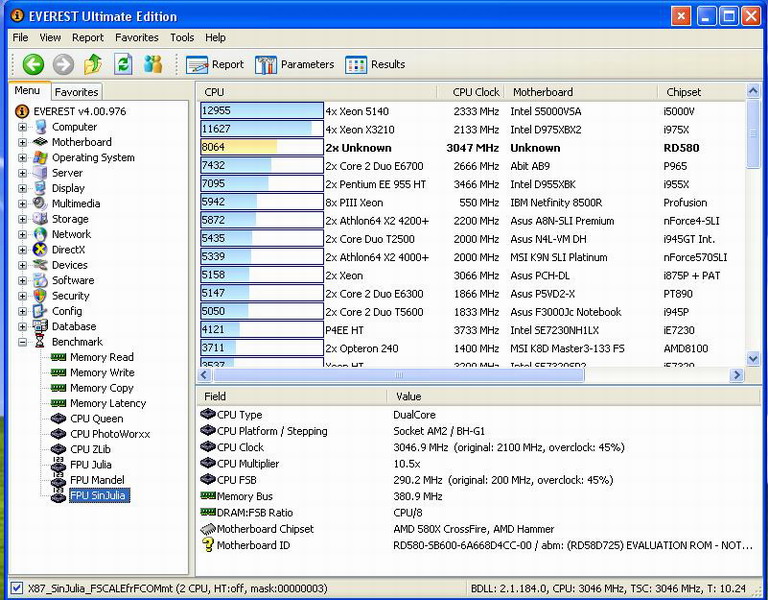Screen dimensions: 768x600
Task: Collapse the Benchmark tree node
Action: pos(22,342)
